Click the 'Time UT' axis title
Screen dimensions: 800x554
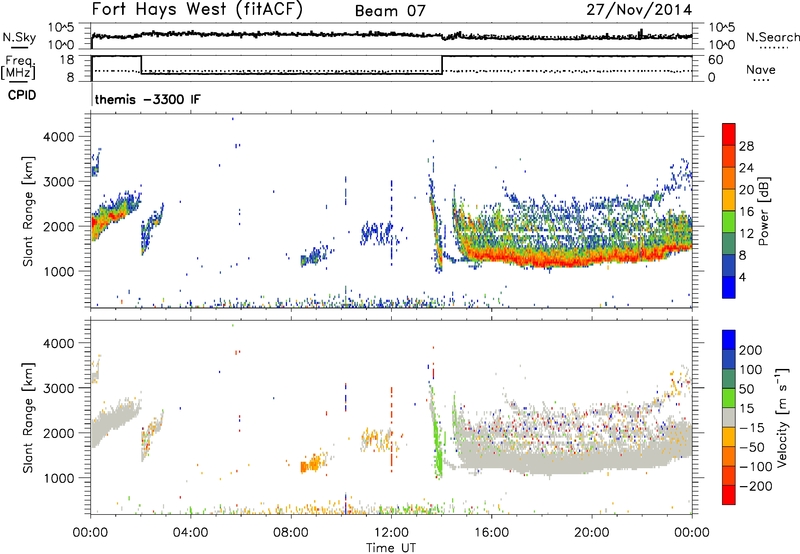click(x=391, y=548)
